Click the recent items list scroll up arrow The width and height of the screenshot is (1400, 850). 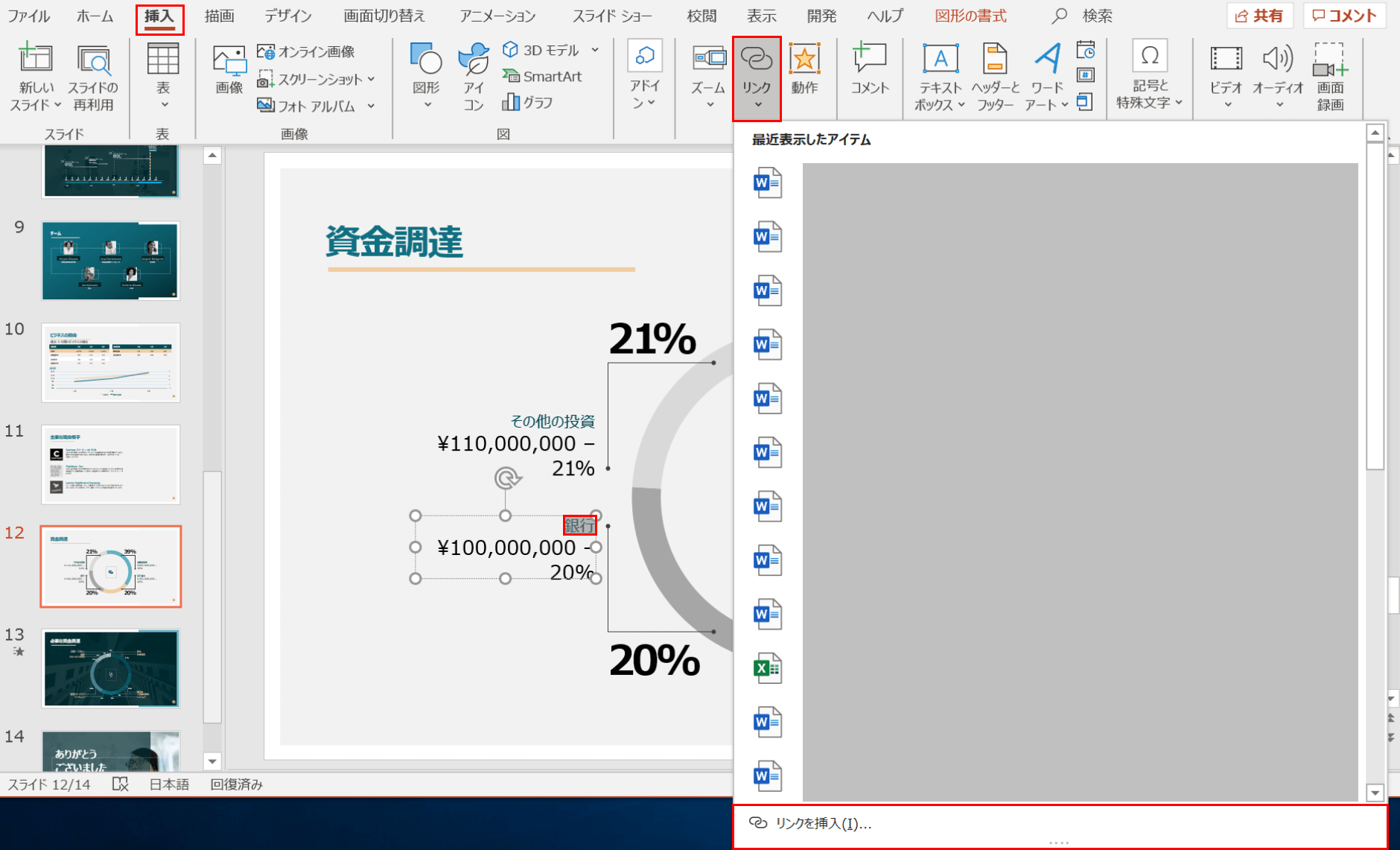(1375, 133)
